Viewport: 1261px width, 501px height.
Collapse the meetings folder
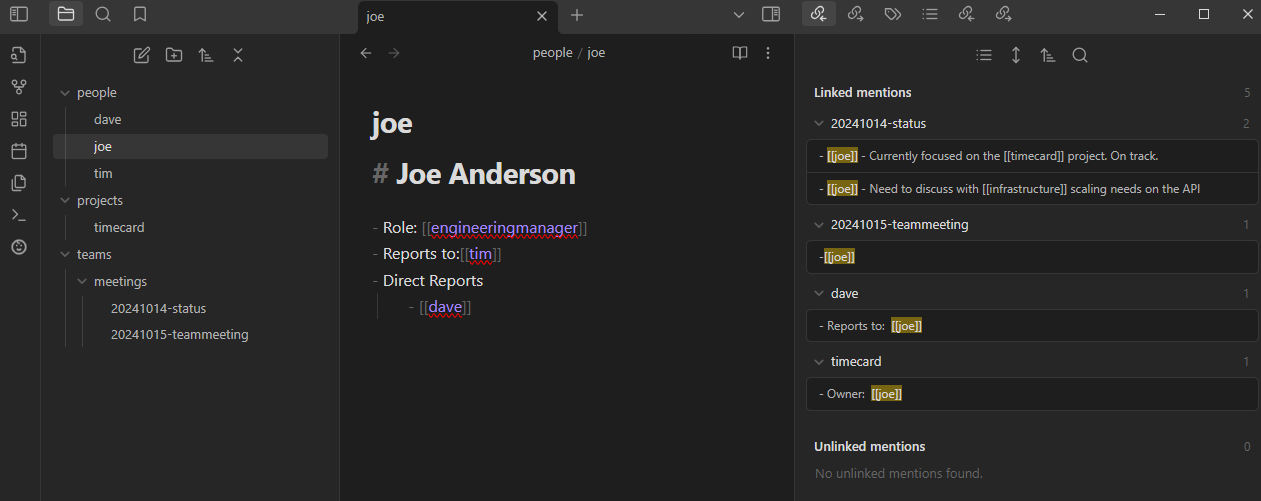click(82, 282)
